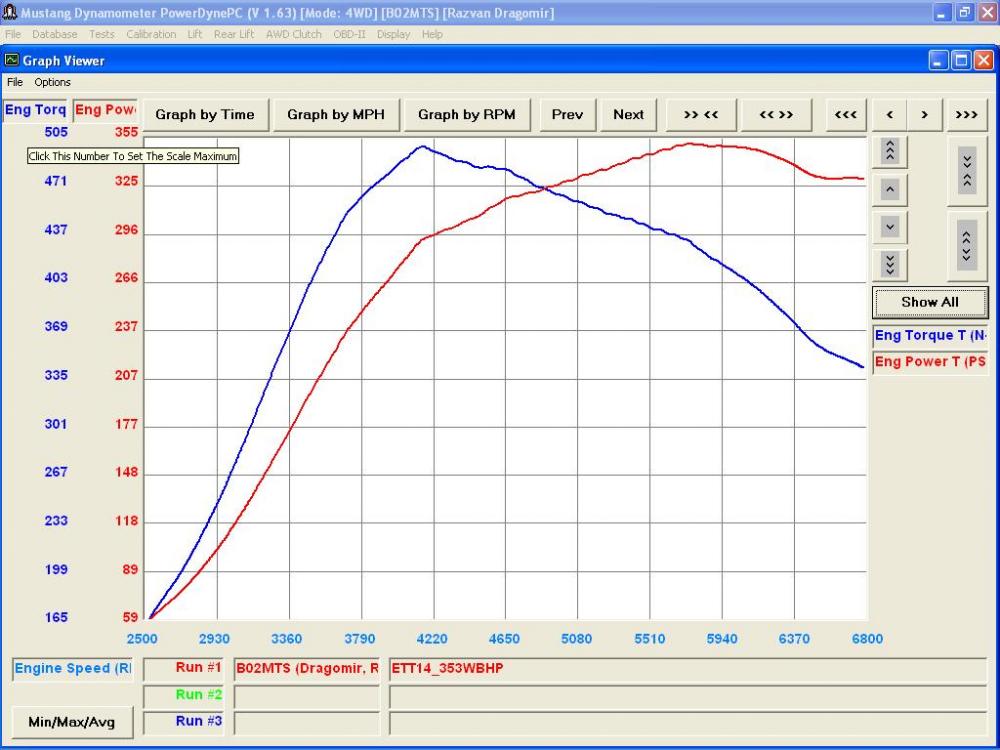Click the single up-chevron scroll button
The image size is (1000, 750).
coord(890,189)
